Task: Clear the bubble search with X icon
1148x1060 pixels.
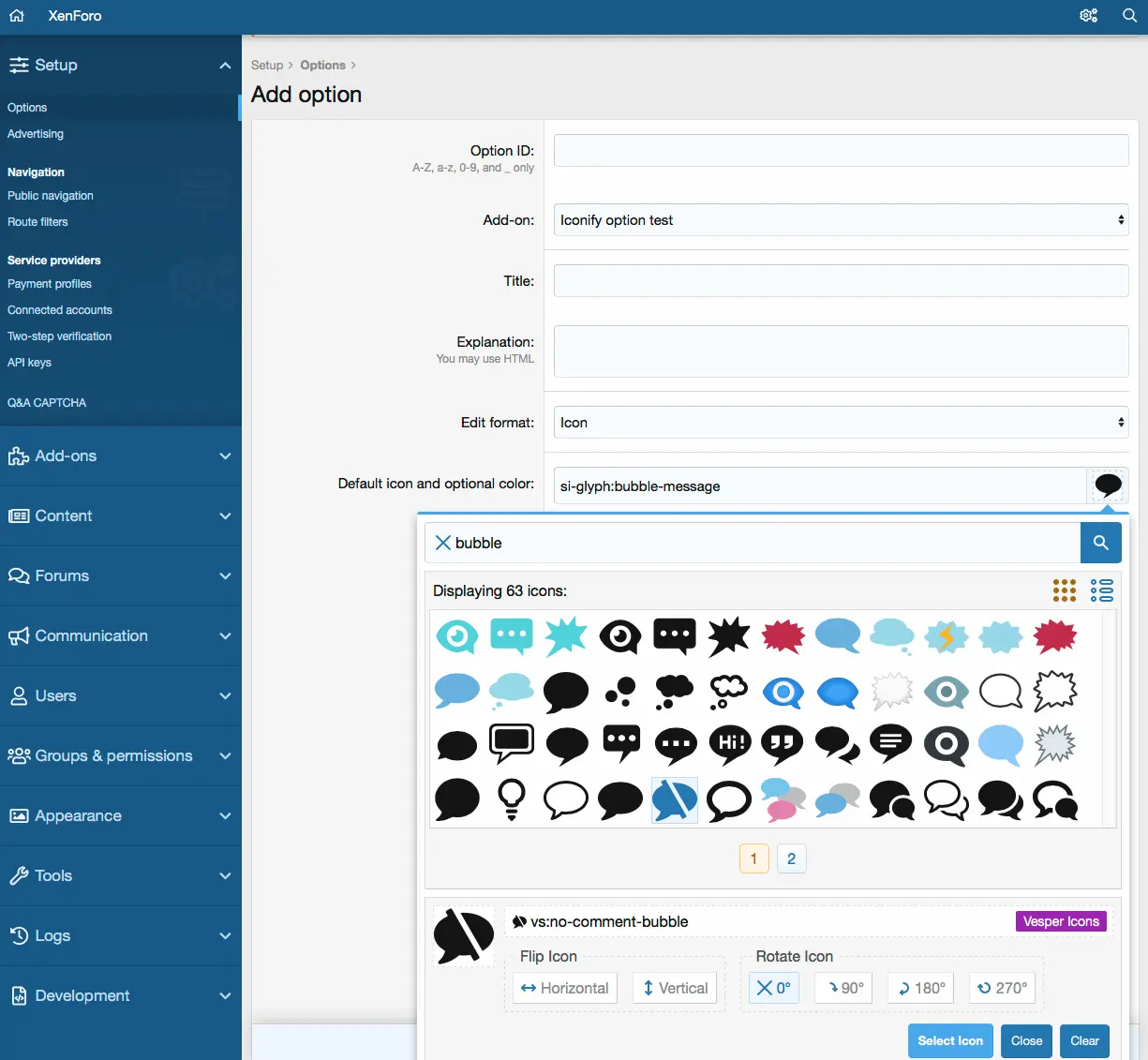Action: [443, 543]
